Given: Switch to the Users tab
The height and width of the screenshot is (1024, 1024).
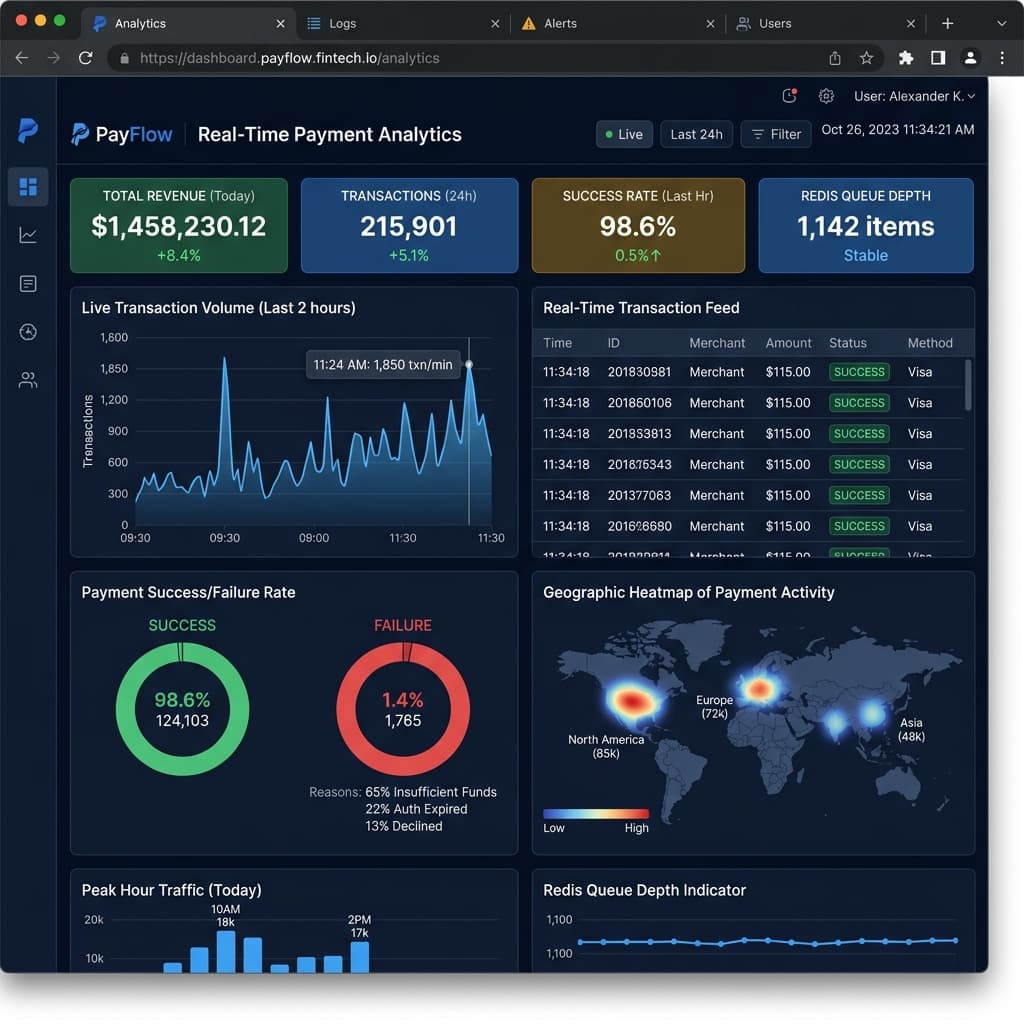Looking at the screenshot, I should (826, 24).
